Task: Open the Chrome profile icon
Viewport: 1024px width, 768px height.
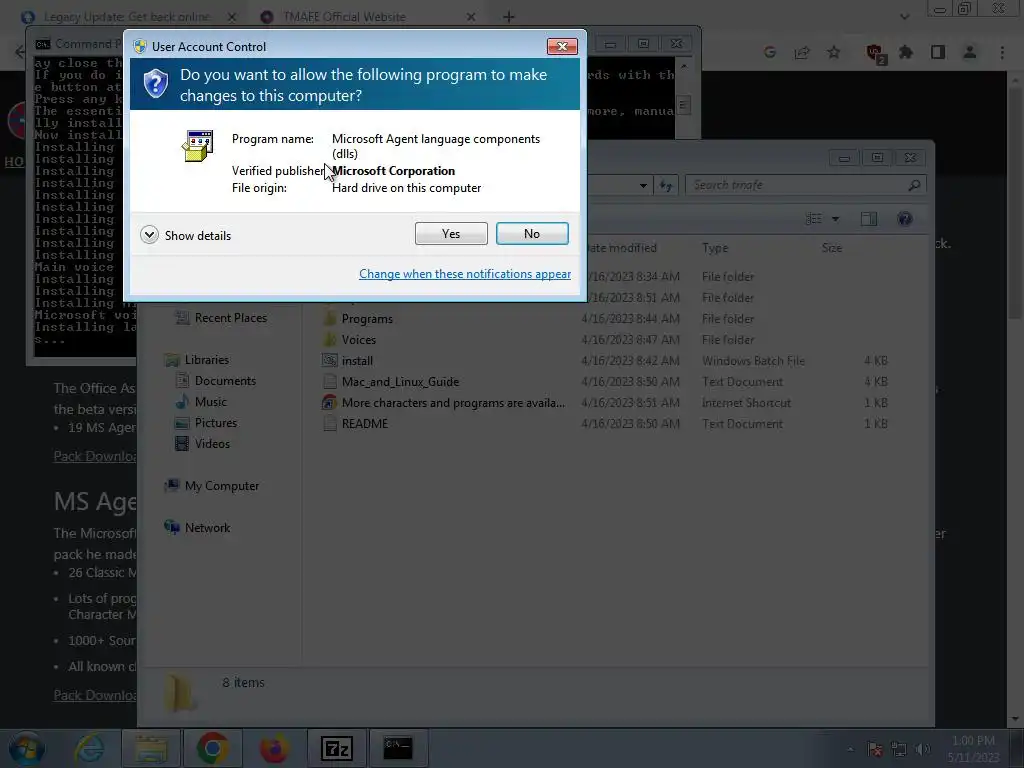Action: coord(970,52)
